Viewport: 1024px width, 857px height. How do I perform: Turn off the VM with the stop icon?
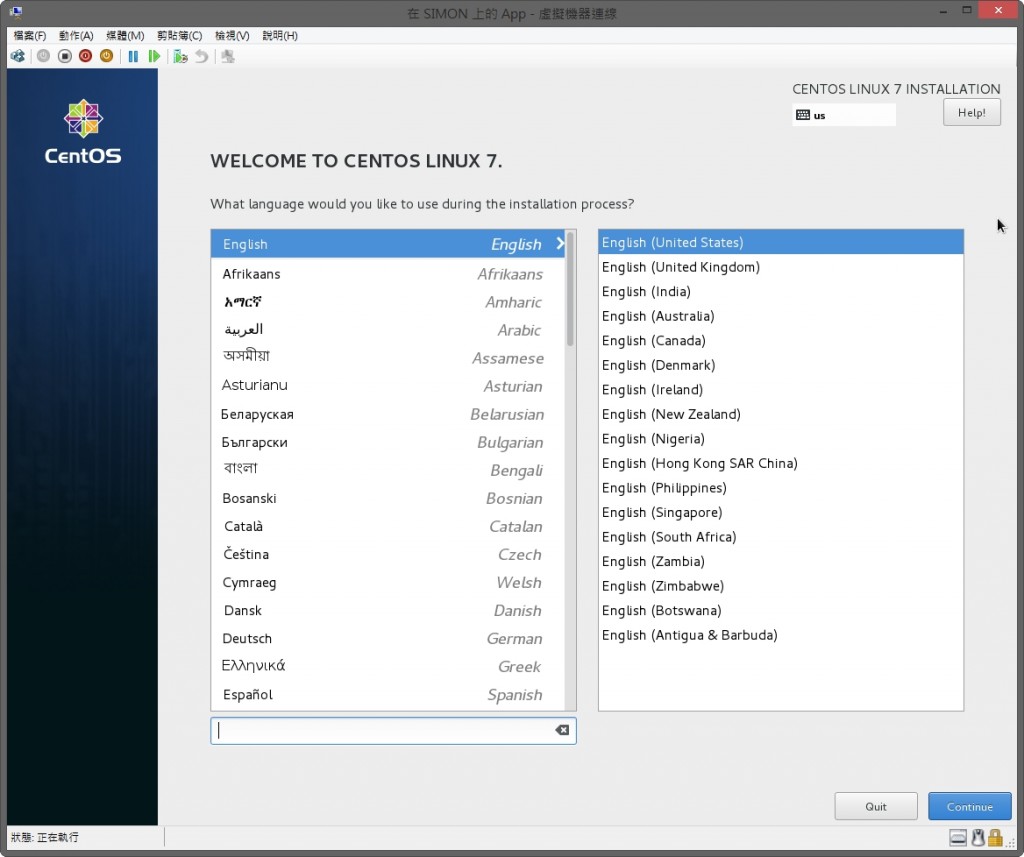pyautogui.click(x=64, y=56)
